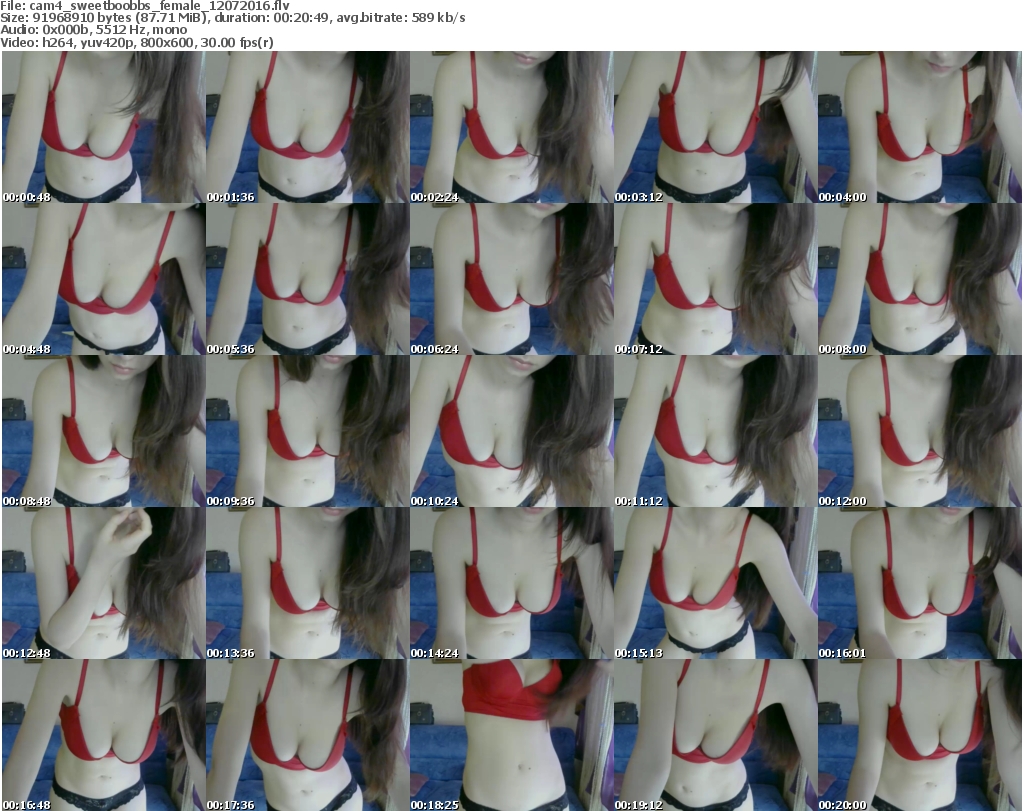Image resolution: width=1024 pixels, height=811 pixels.
Task: Pick the frame stamped 00:05:36
Action: [x=308, y=279]
